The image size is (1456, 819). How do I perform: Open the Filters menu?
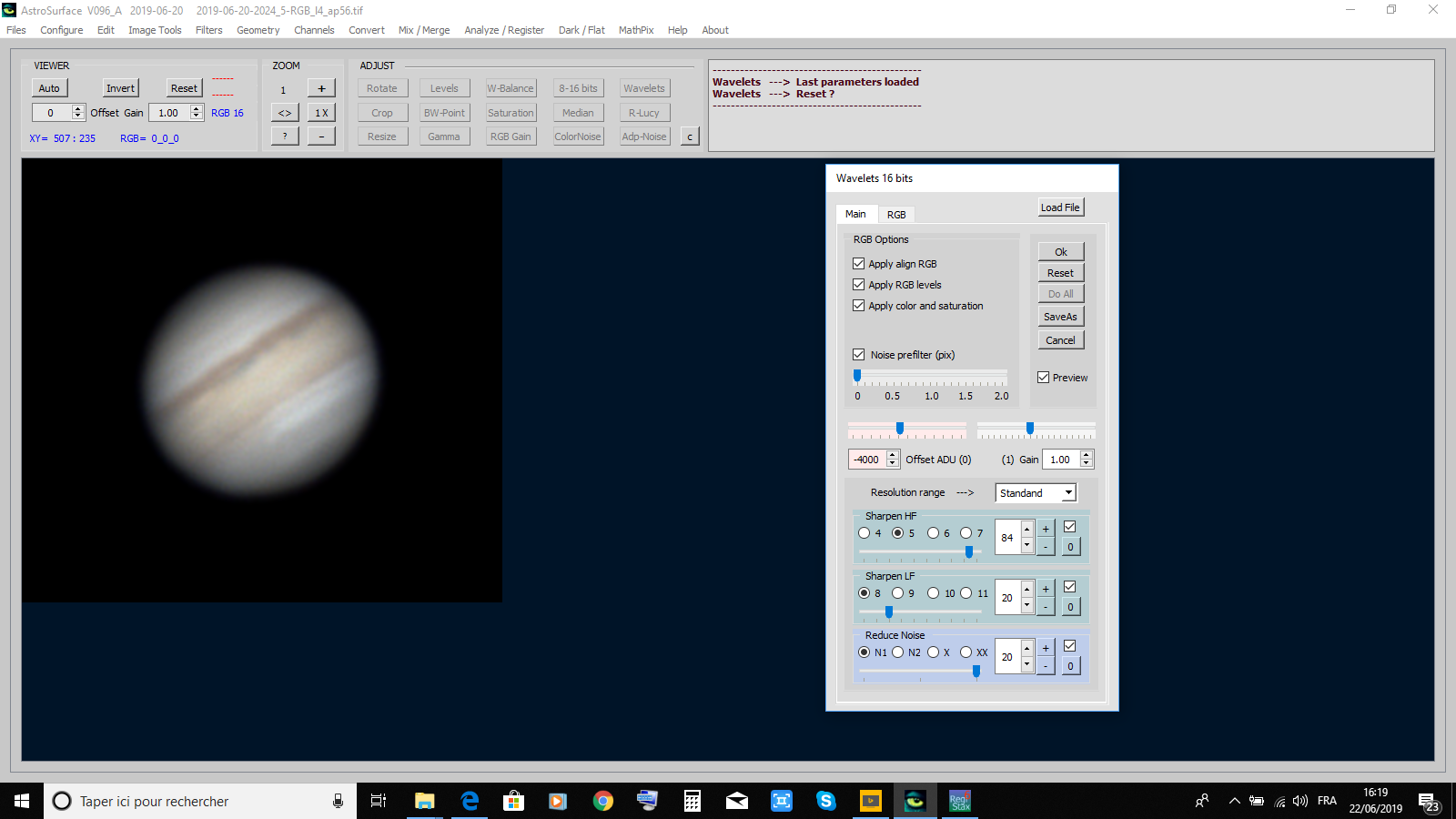(x=208, y=30)
